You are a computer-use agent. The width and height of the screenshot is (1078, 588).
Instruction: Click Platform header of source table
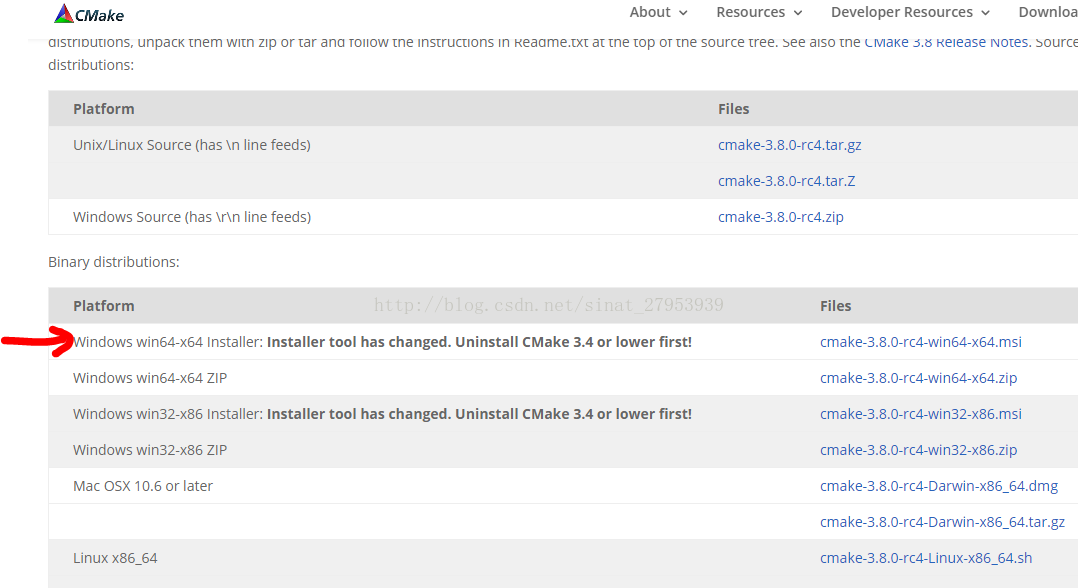click(104, 109)
